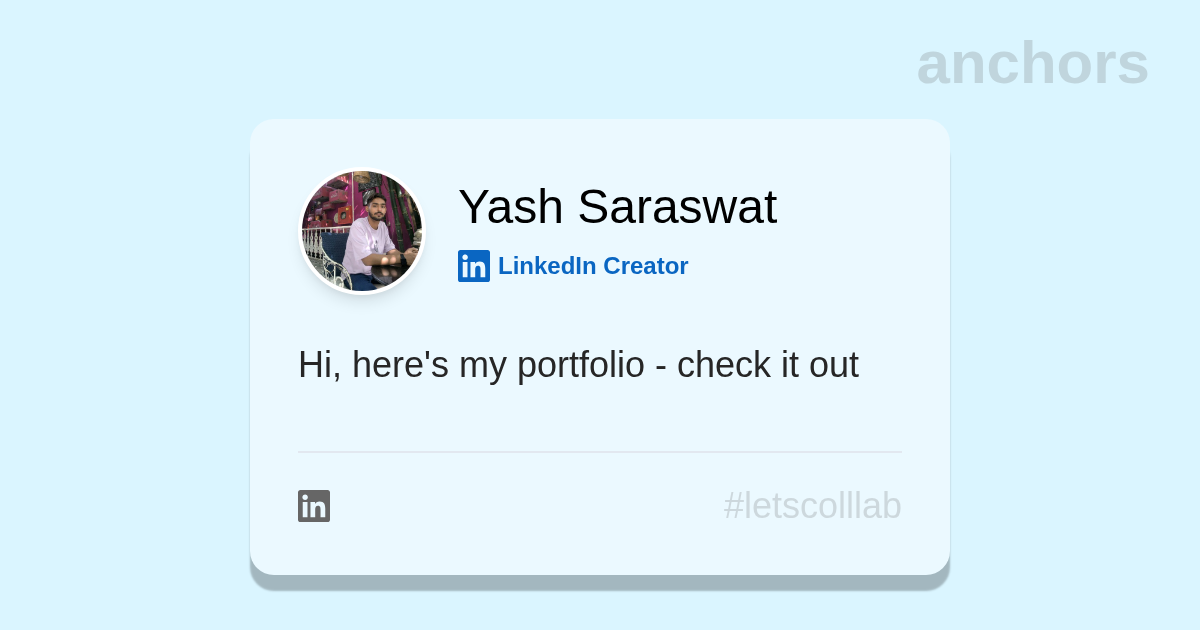This screenshot has width=1200, height=630.
Task: Click the word "LinkedIn" in the blue label
Action: point(547,266)
